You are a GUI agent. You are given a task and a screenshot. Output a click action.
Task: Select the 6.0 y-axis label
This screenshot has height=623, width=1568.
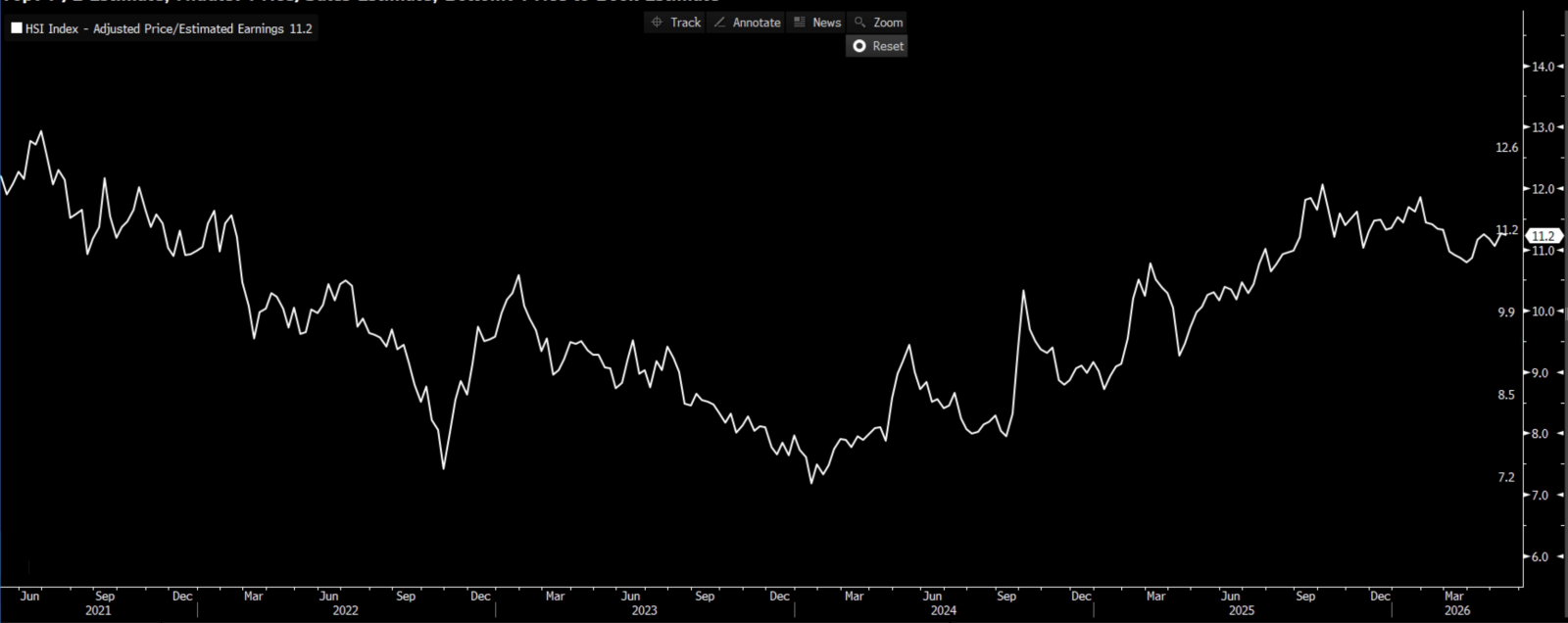pos(1540,556)
